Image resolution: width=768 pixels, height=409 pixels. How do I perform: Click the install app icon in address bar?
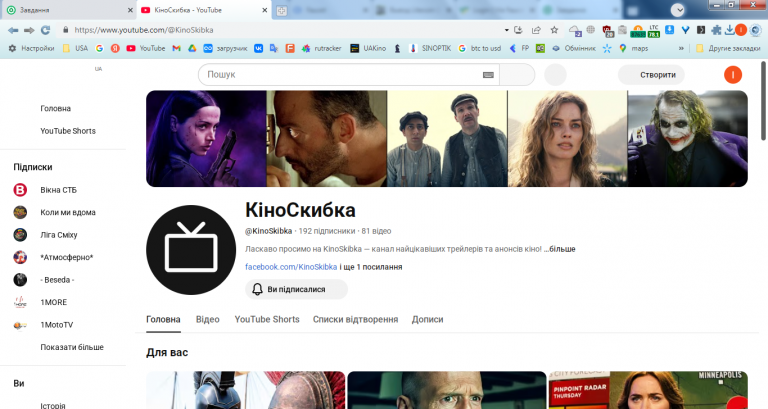click(518, 30)
